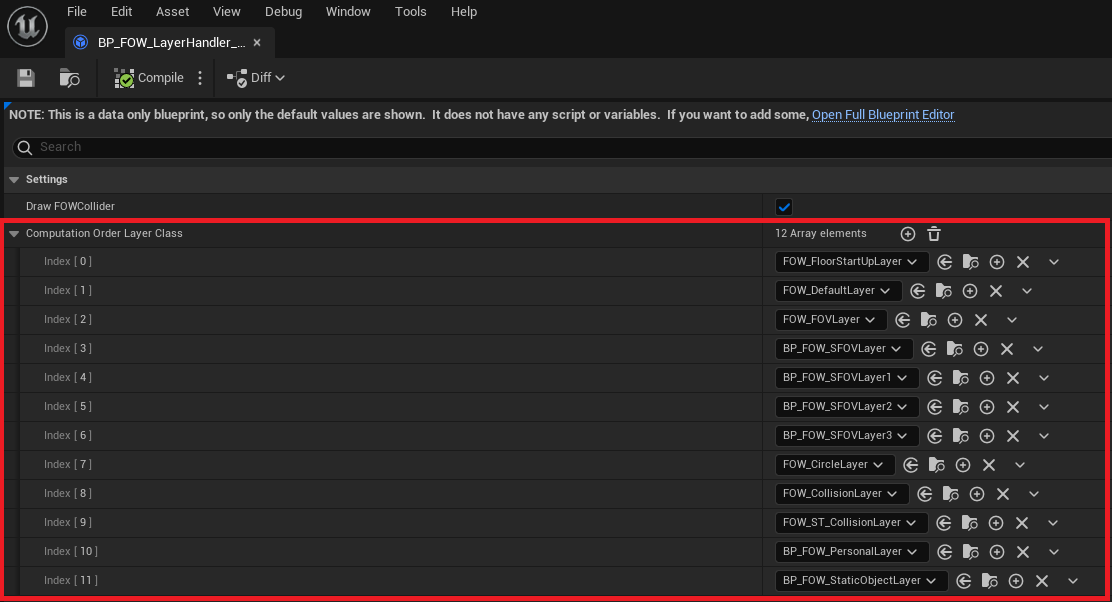Open Index 11 element options chevron
The width and height of the screenshot is (1112, 602).
point(1073,582)
